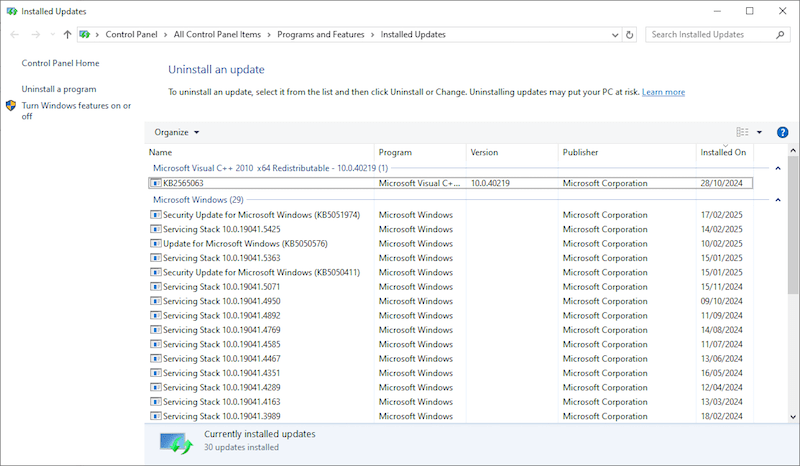
Task: Open the Organize menu
Action: click(177, 132)
